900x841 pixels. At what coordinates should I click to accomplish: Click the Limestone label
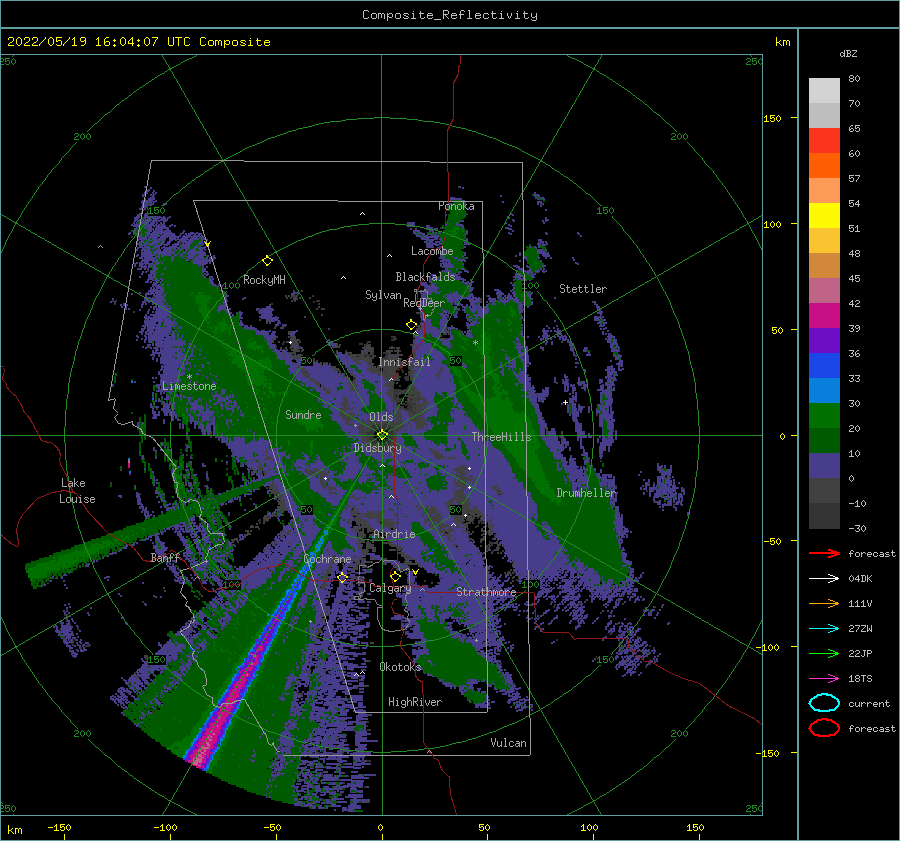point(189,386)
